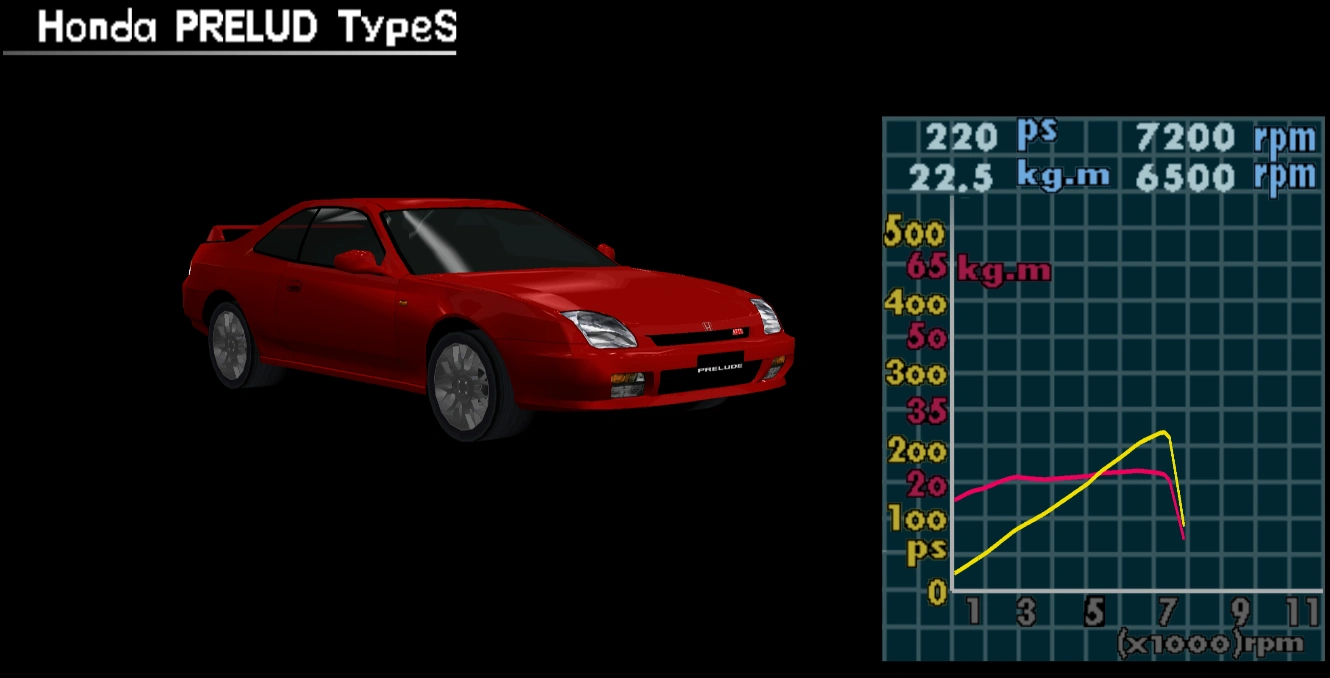Click the pink 20 axis label
This screenshot has width=1330, height=678.
coord(926,485)
